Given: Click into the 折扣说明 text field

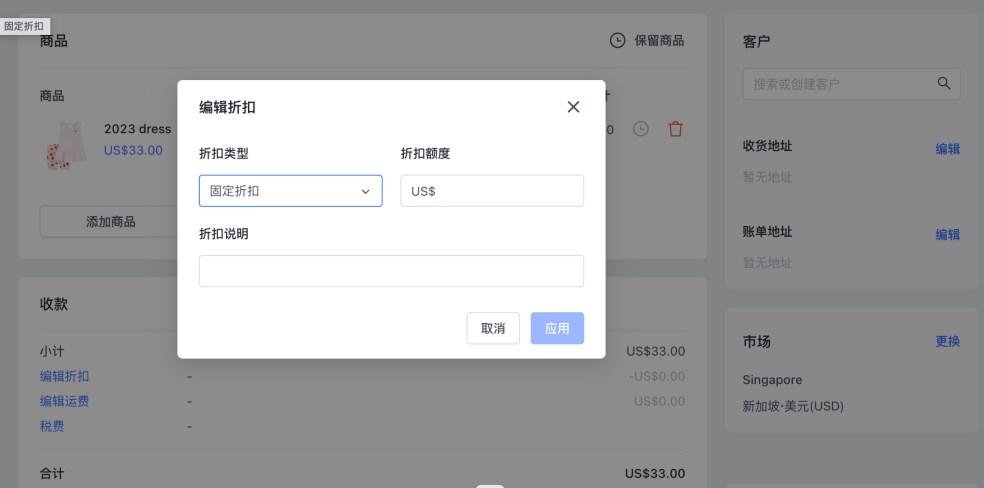Looking at the screenshot, I should coord(391,271).
